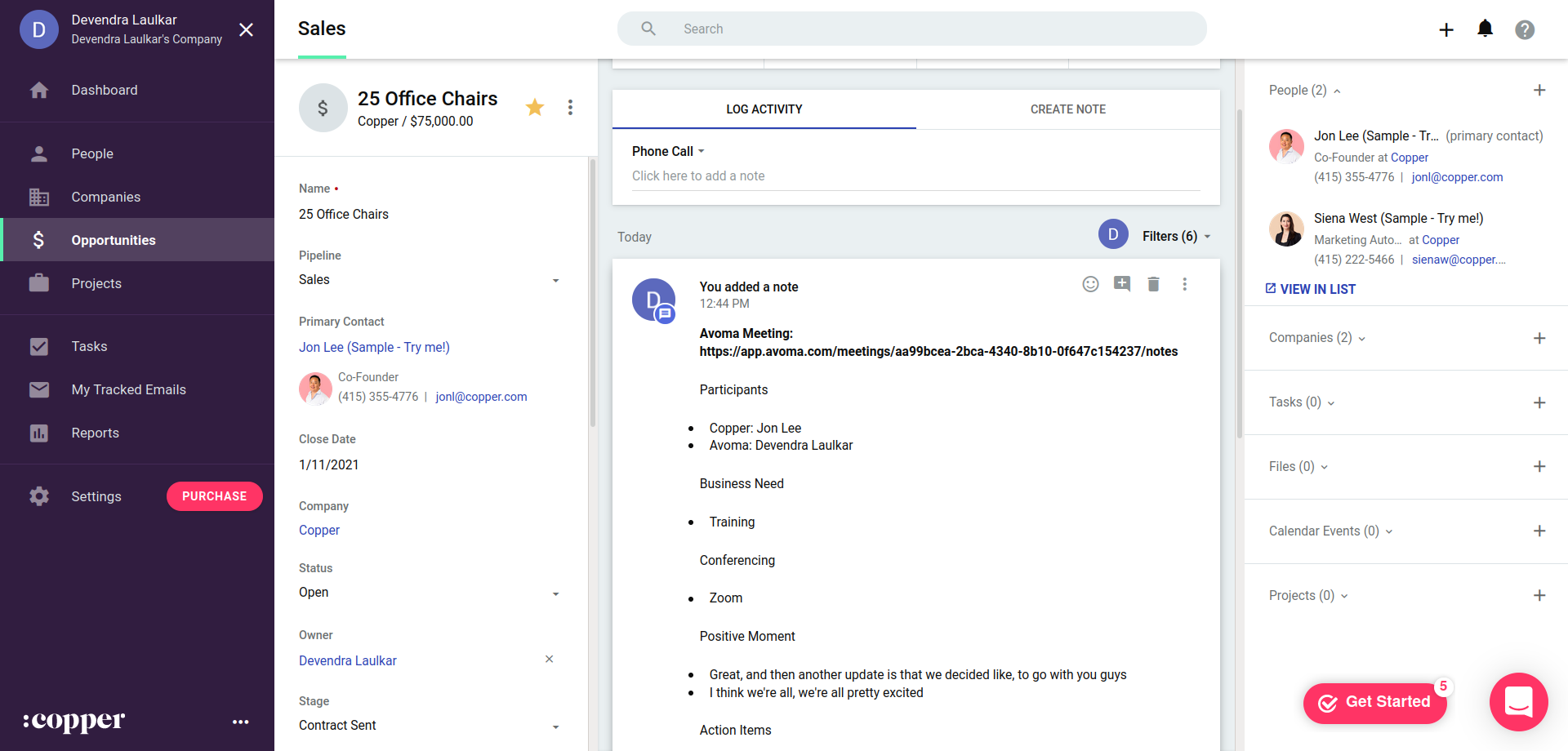Viewport: 1568px width, 751px height.
Task: Open the Pipeline Sales dropdown
Action: [429, 280]
